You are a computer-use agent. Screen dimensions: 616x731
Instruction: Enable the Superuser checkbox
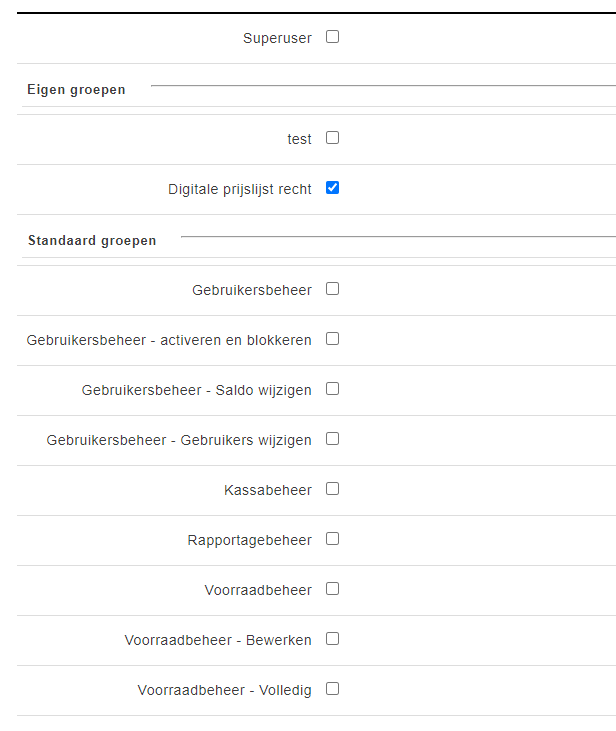[x=333, y=37]
